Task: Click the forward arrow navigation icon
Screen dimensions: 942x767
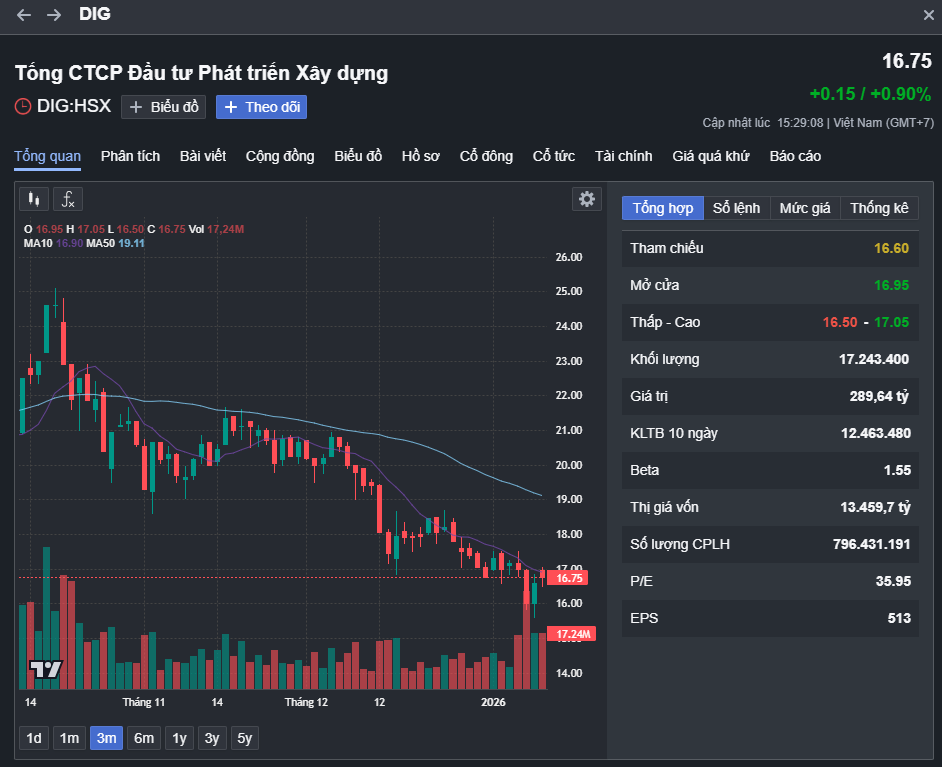Action: pos(54,15)
